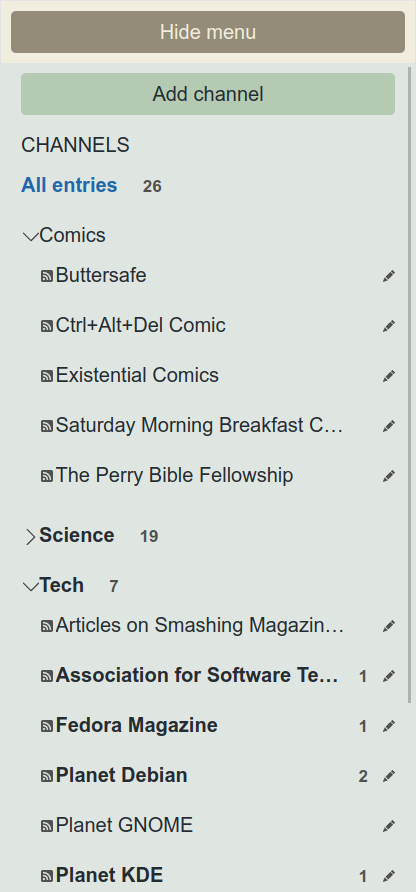Edit The Perry Bible Fellowship via pencil icon
Viewport: 416px width, 892px height.
click(x=389, y=476)
